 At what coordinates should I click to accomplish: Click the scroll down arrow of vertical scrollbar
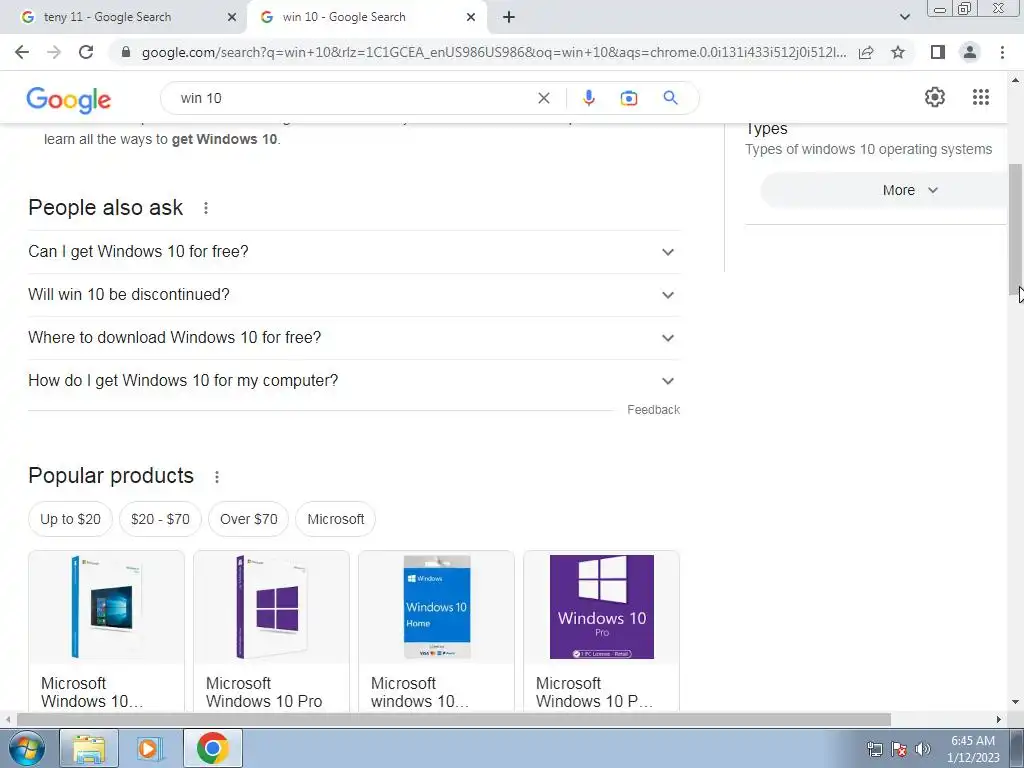click(x=1015, y=703)
